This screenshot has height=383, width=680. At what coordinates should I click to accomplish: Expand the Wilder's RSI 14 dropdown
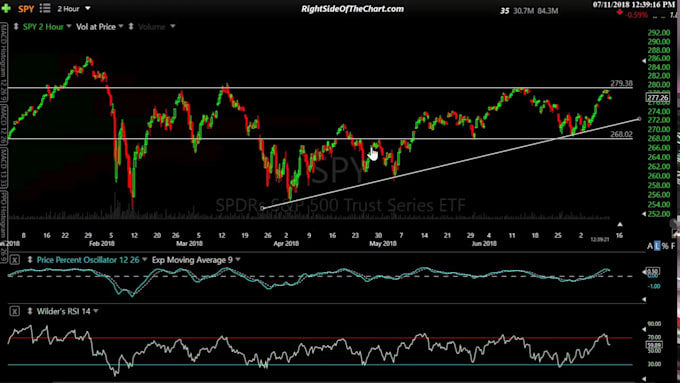click(x=96, y=311)
